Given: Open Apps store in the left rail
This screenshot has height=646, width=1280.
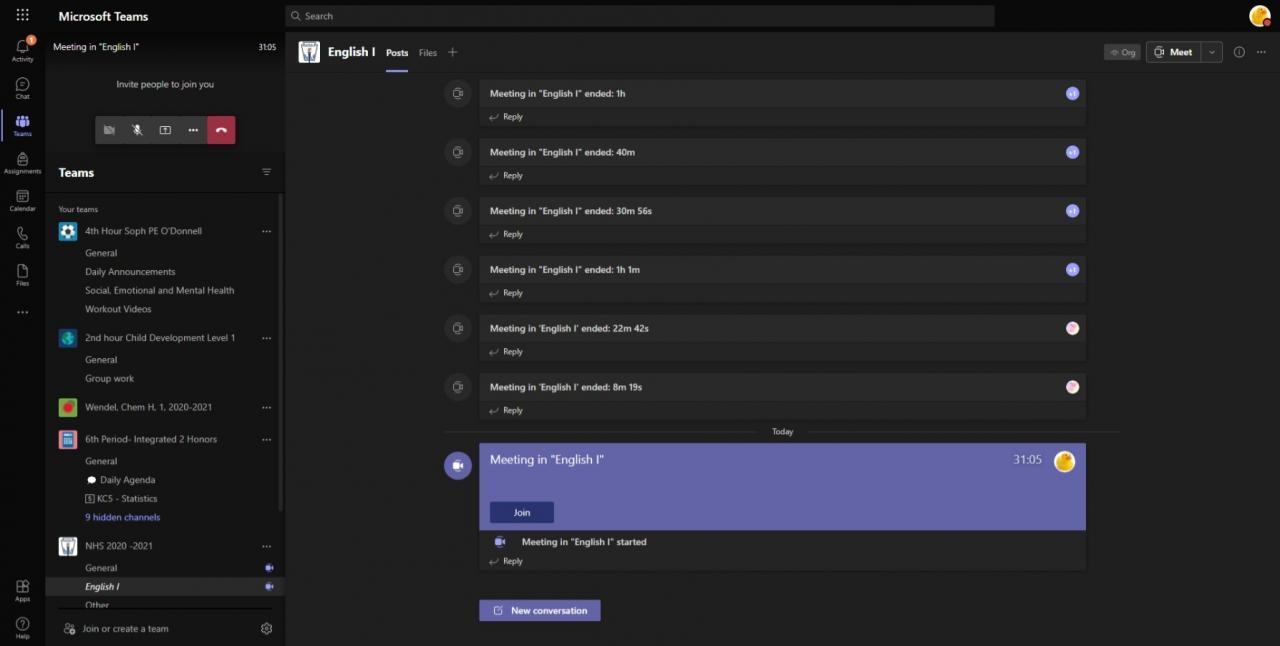Looking at the screenshot, I should point(22,590).
